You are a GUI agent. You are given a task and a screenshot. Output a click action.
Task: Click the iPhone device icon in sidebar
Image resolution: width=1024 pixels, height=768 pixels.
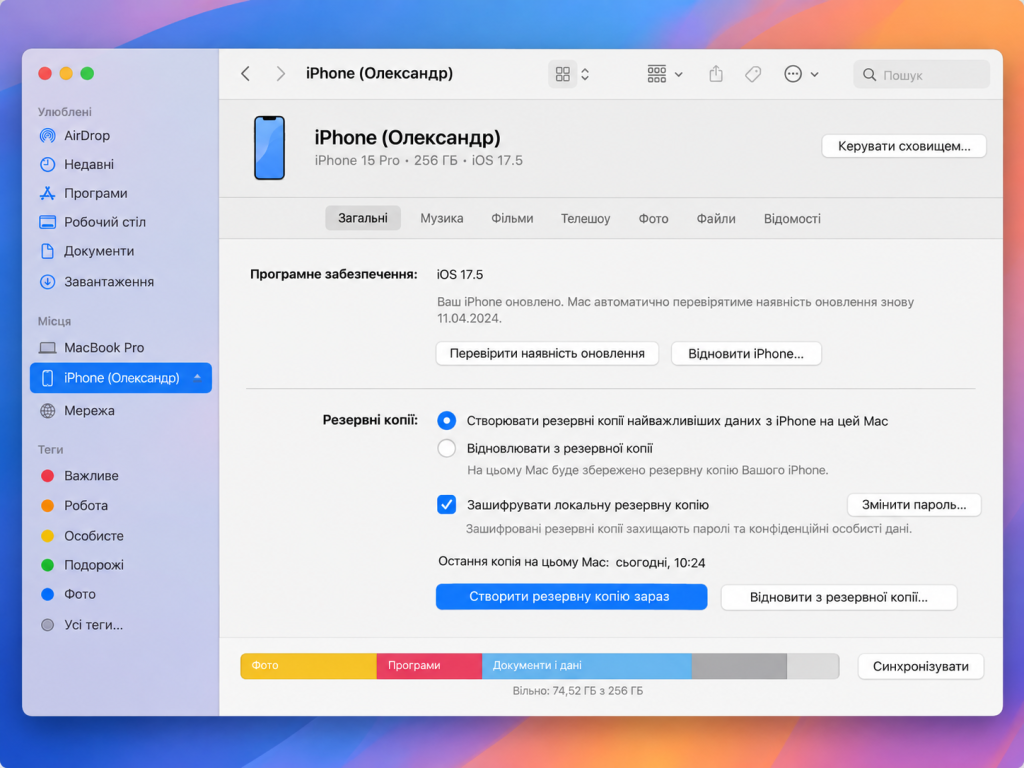pyautogui.click(x=48, y=378)
